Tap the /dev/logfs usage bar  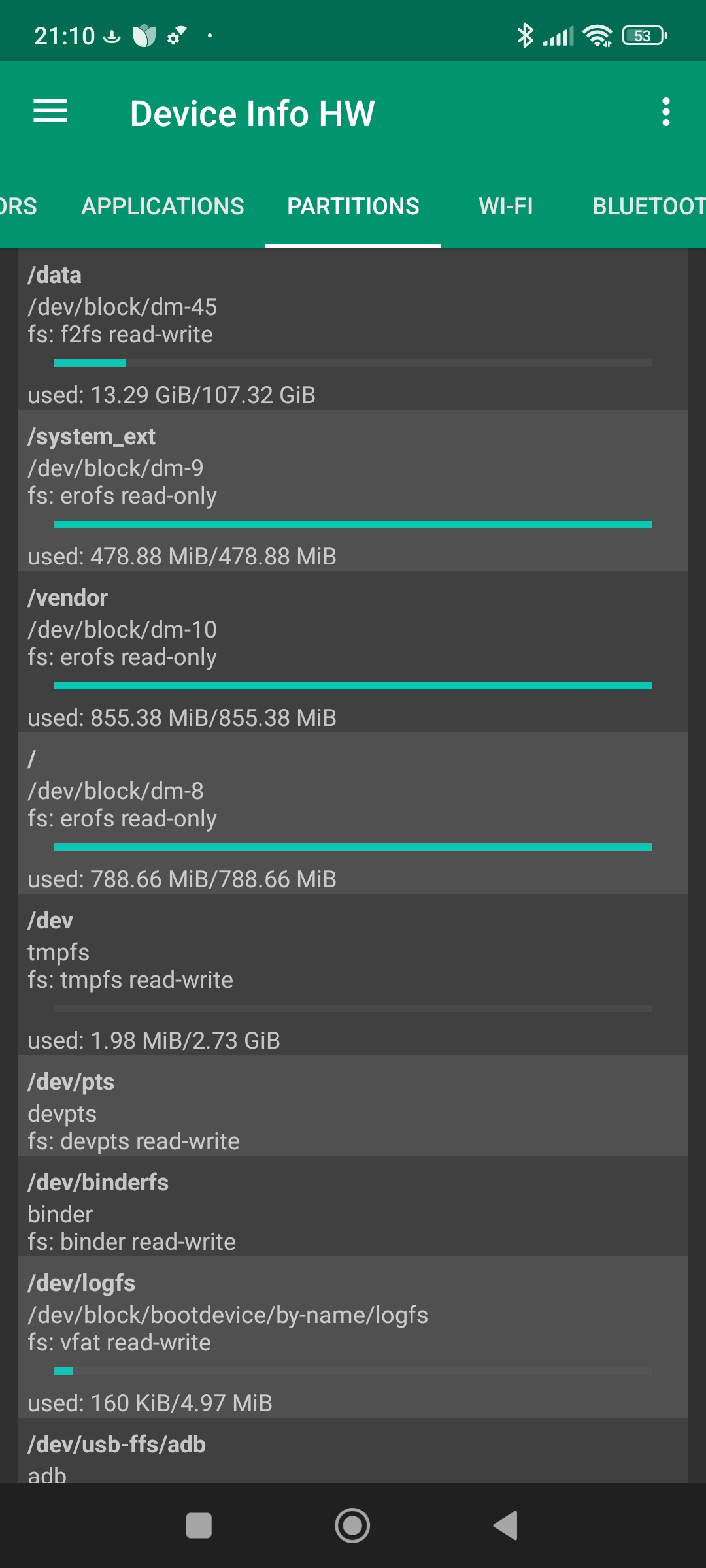[x=353, y=1371]
